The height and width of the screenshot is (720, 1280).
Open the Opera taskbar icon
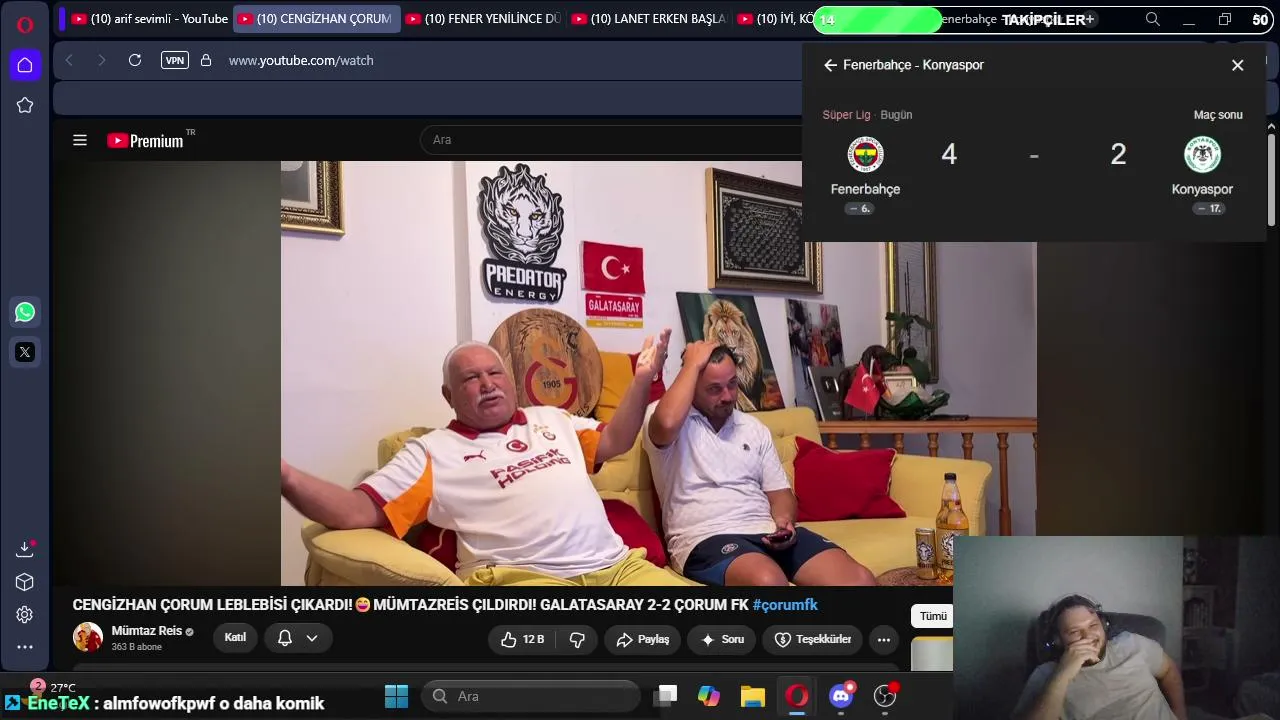coord(797,696)
